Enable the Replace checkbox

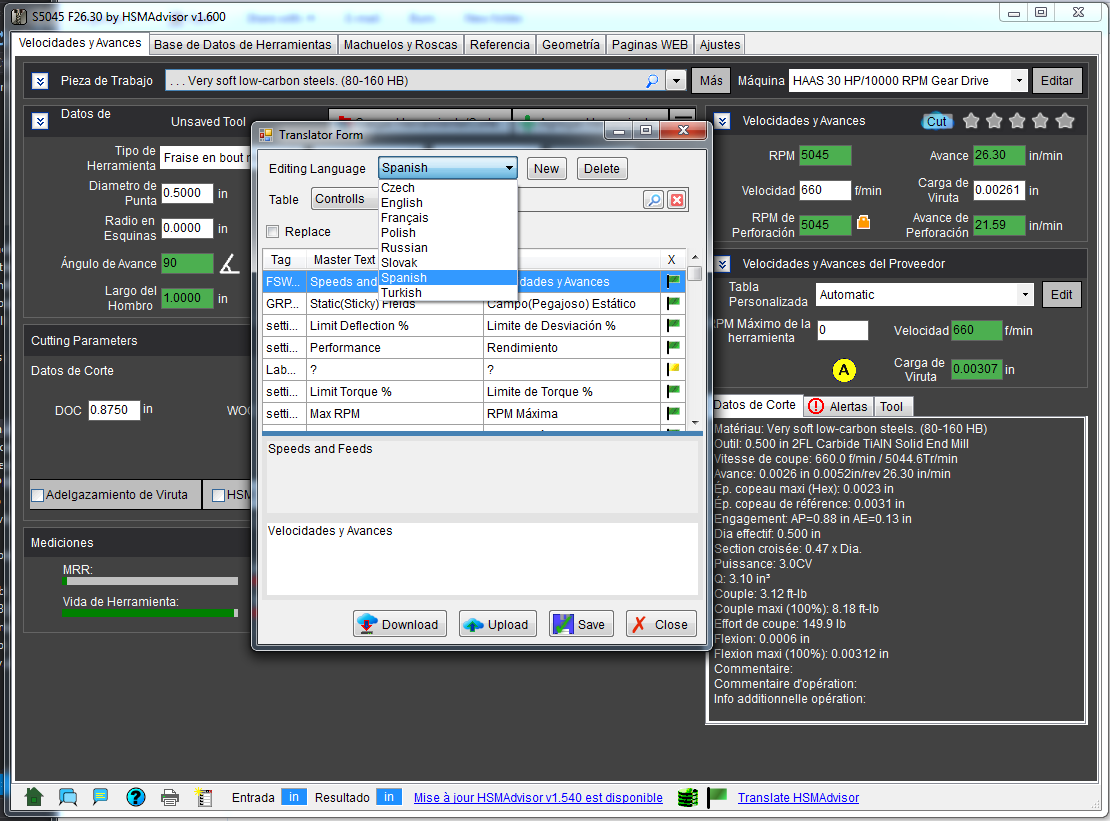[x=273, y=232]
